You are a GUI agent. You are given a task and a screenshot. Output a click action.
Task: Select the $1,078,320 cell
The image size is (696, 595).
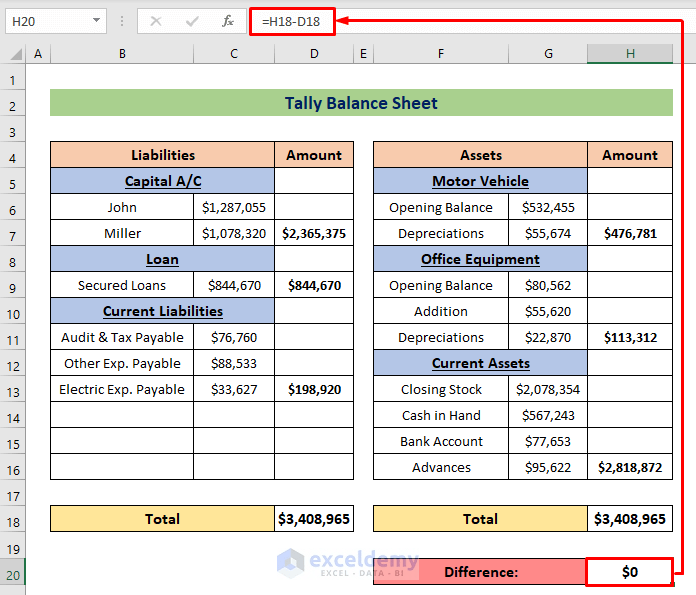click(x=234, y=233)
